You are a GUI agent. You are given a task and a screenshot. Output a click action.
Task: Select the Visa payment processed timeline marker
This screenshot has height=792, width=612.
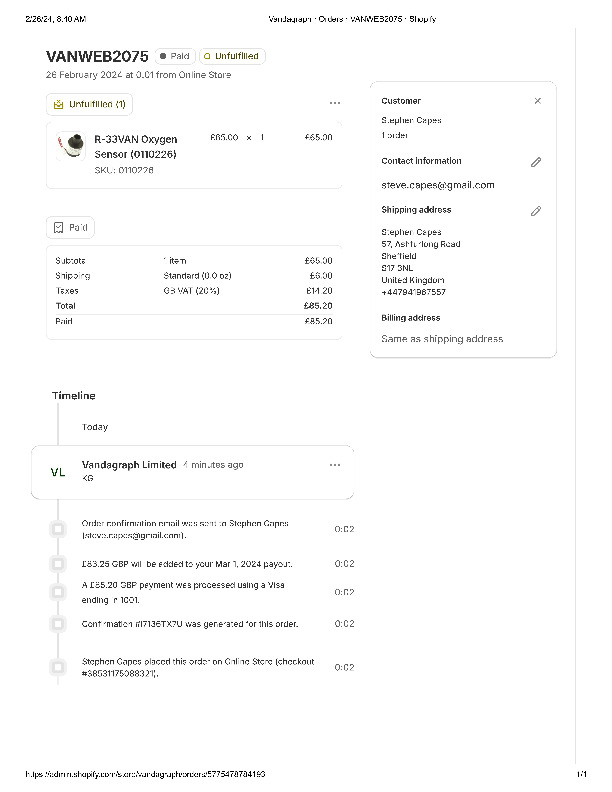coord(58,592)
